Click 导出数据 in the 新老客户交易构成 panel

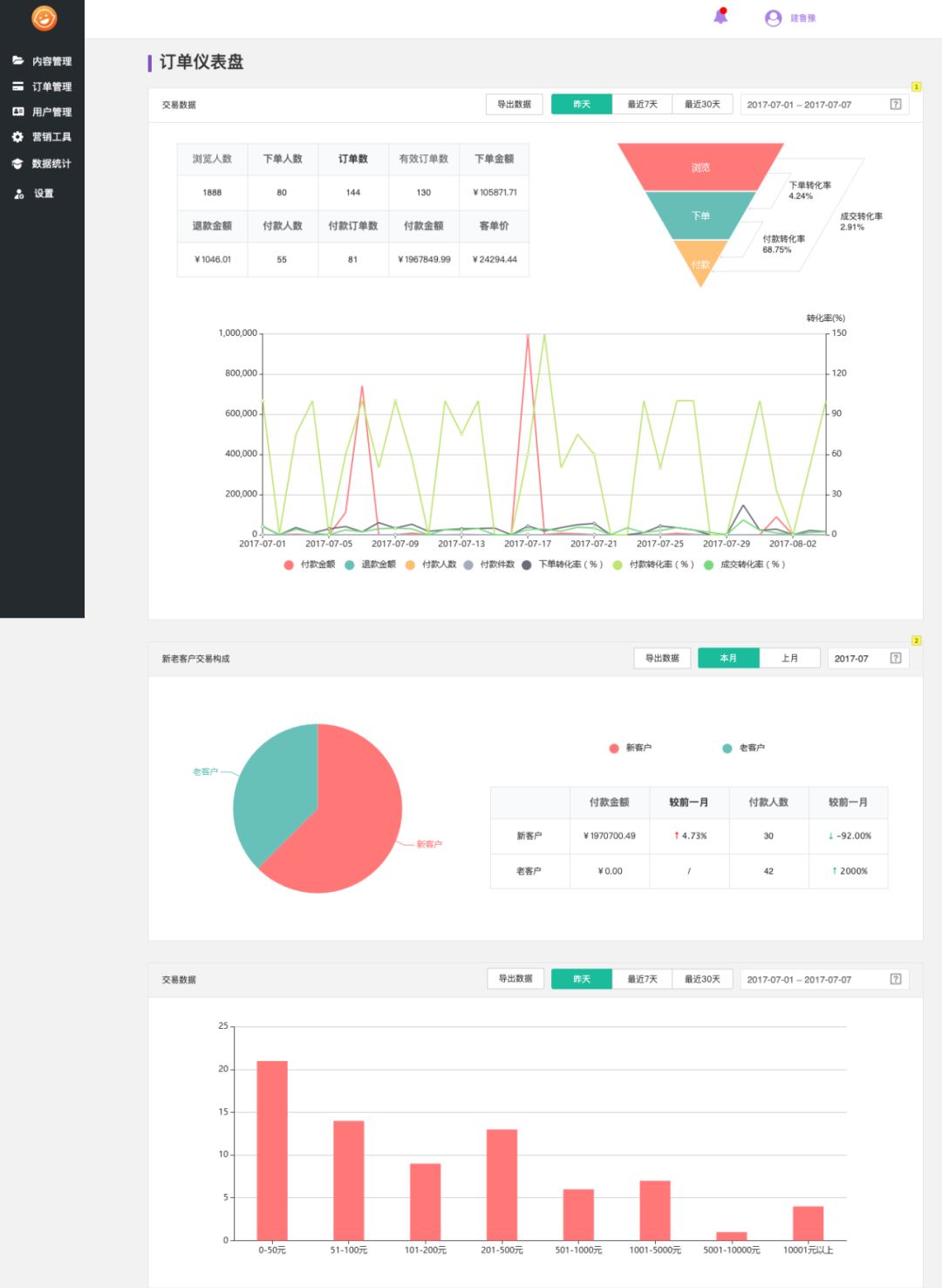click(662, 658)
